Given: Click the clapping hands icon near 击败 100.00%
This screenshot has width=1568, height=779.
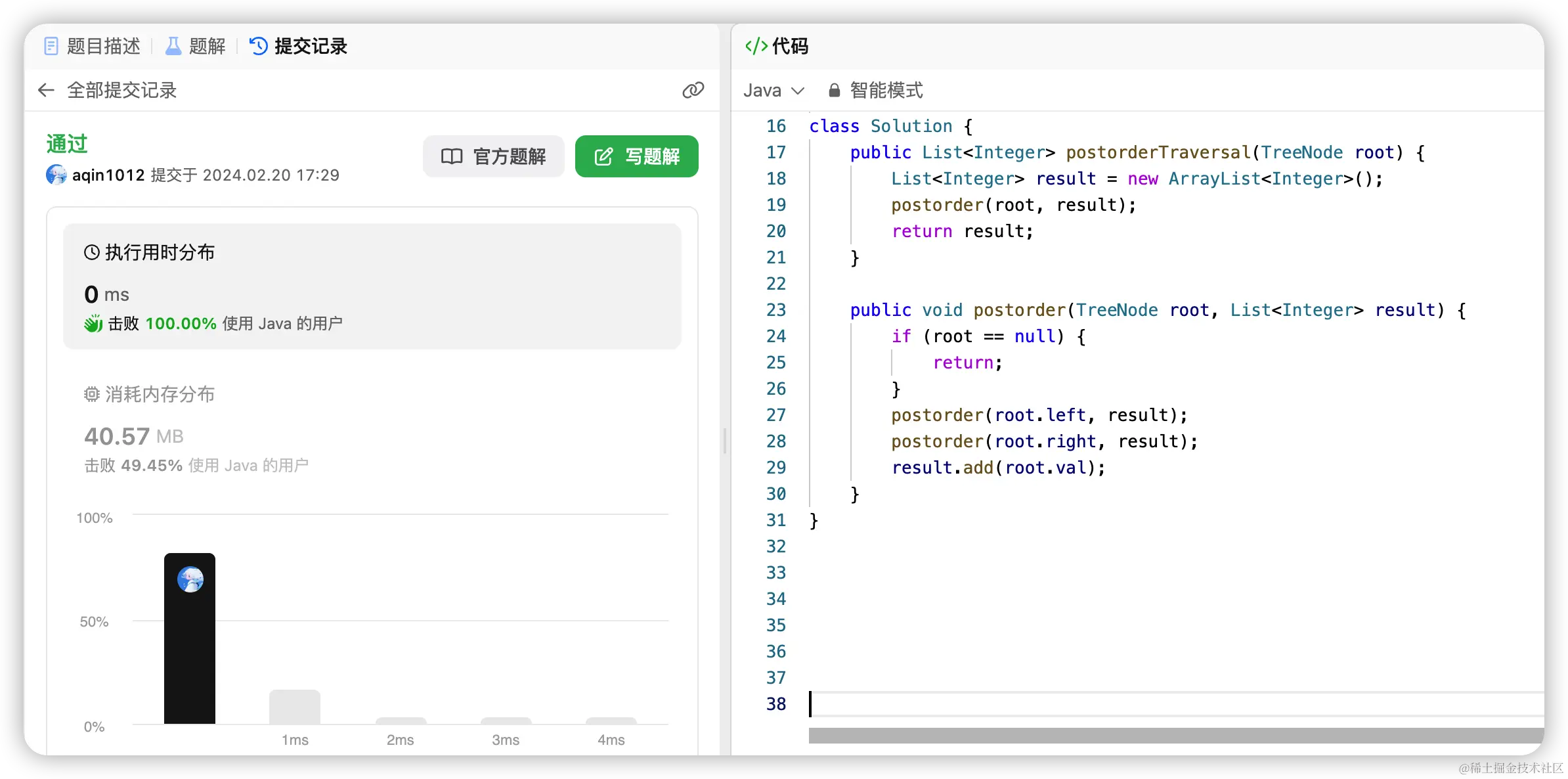Looking at the screenshot, I should (x=93, y=323).
